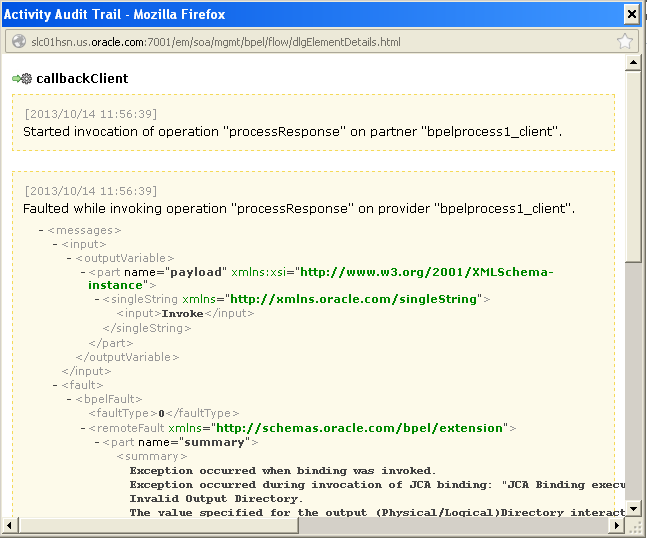Click the bookmark star icon in address bar
This screenshot has width=647, height=538.
[625, 41]
